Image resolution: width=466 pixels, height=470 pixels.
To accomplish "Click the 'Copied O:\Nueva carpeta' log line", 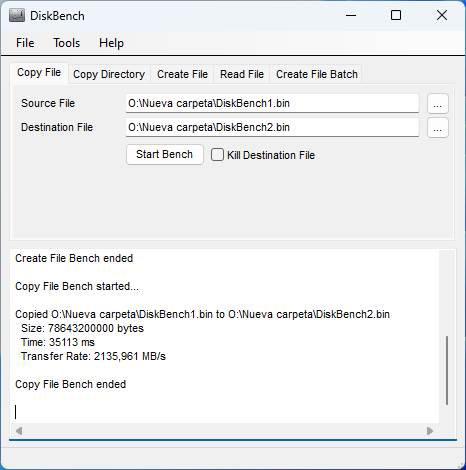I will pyautogui.click(x=202, y=314).
